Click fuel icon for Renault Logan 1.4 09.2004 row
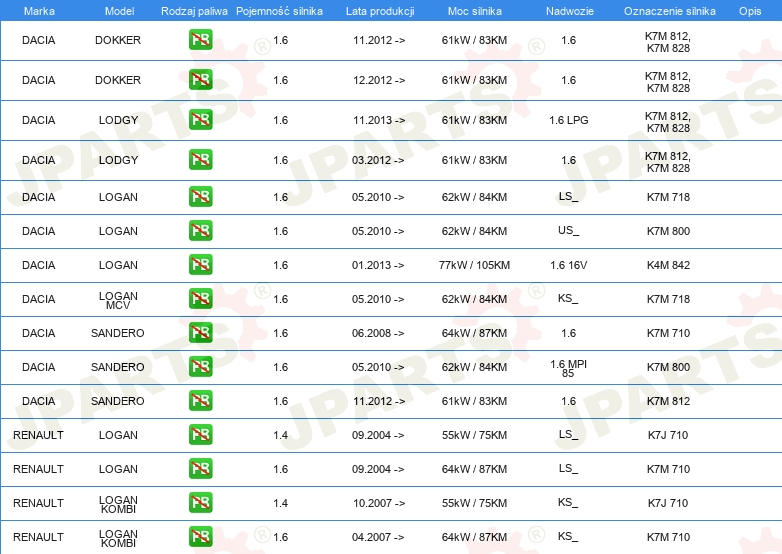This screenshot has height=554, width=782. click(200, 435)
